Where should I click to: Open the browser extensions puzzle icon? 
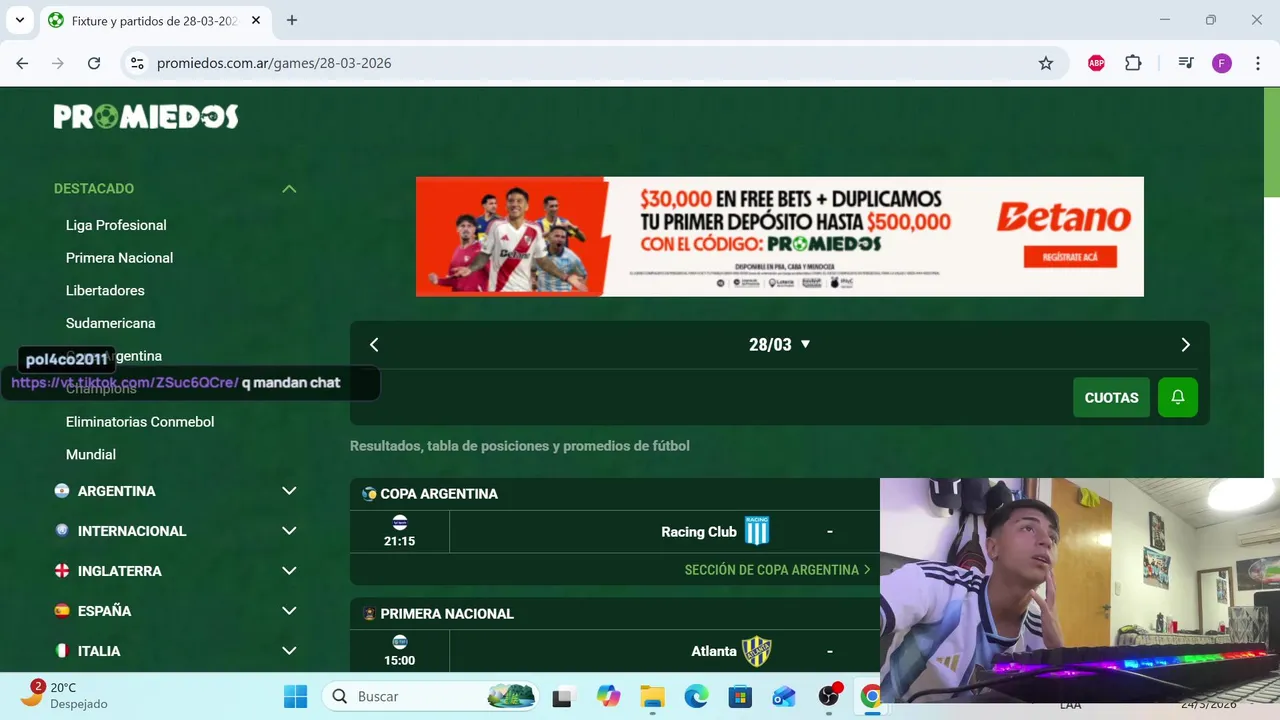(x=1133, y=63)
